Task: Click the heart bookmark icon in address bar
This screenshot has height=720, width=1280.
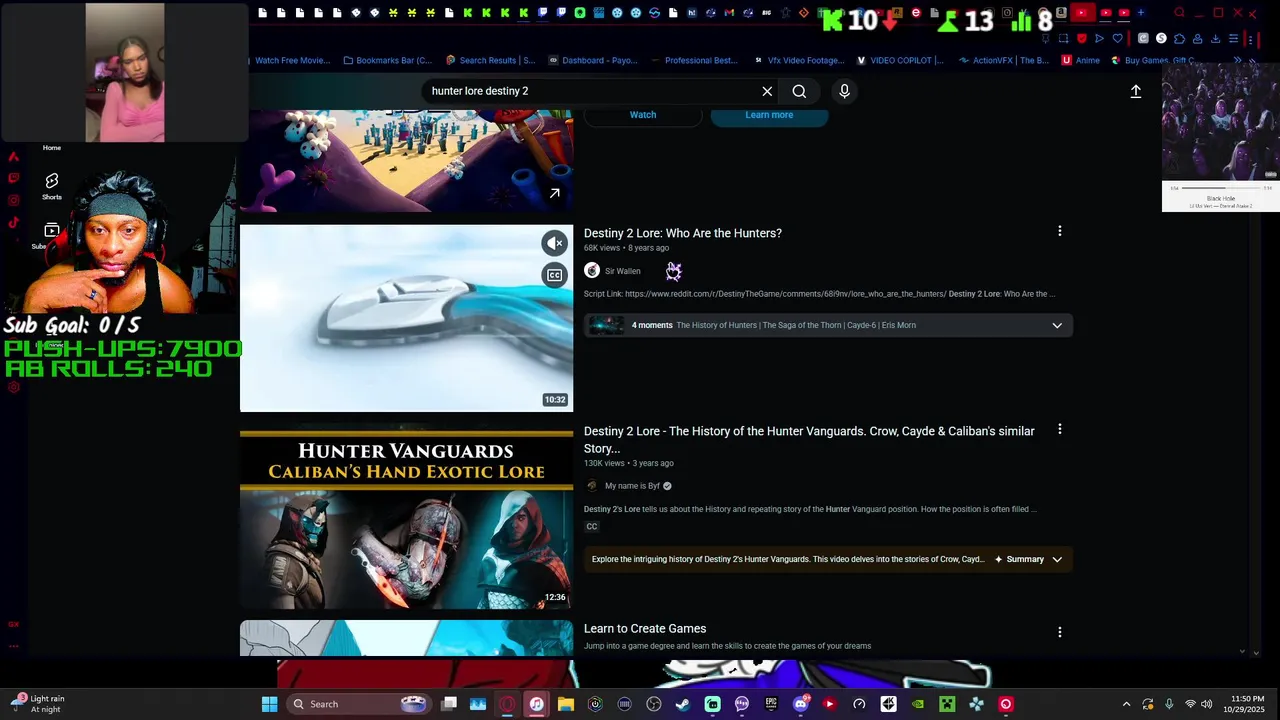Action: 1117,39
